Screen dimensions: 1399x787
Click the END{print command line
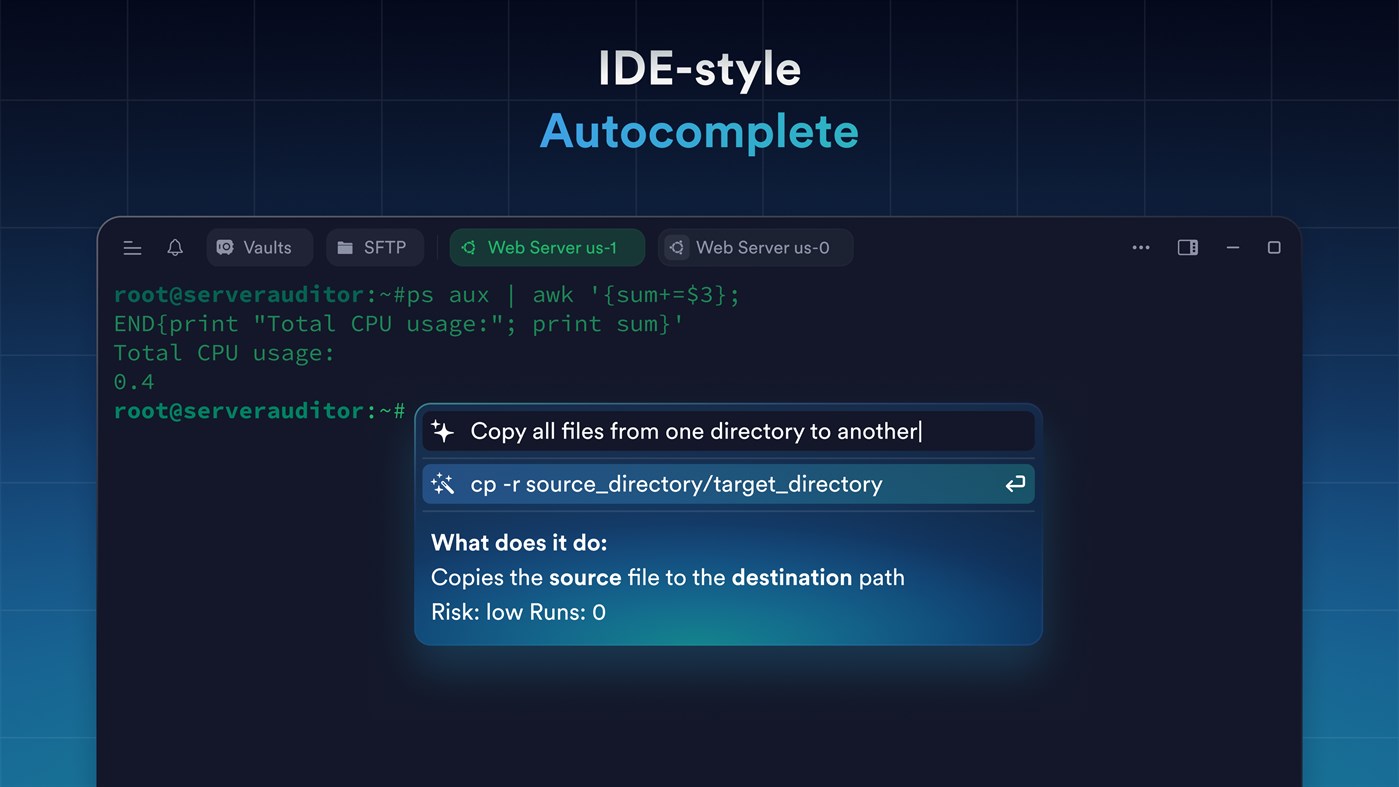(x=399, y=324)
